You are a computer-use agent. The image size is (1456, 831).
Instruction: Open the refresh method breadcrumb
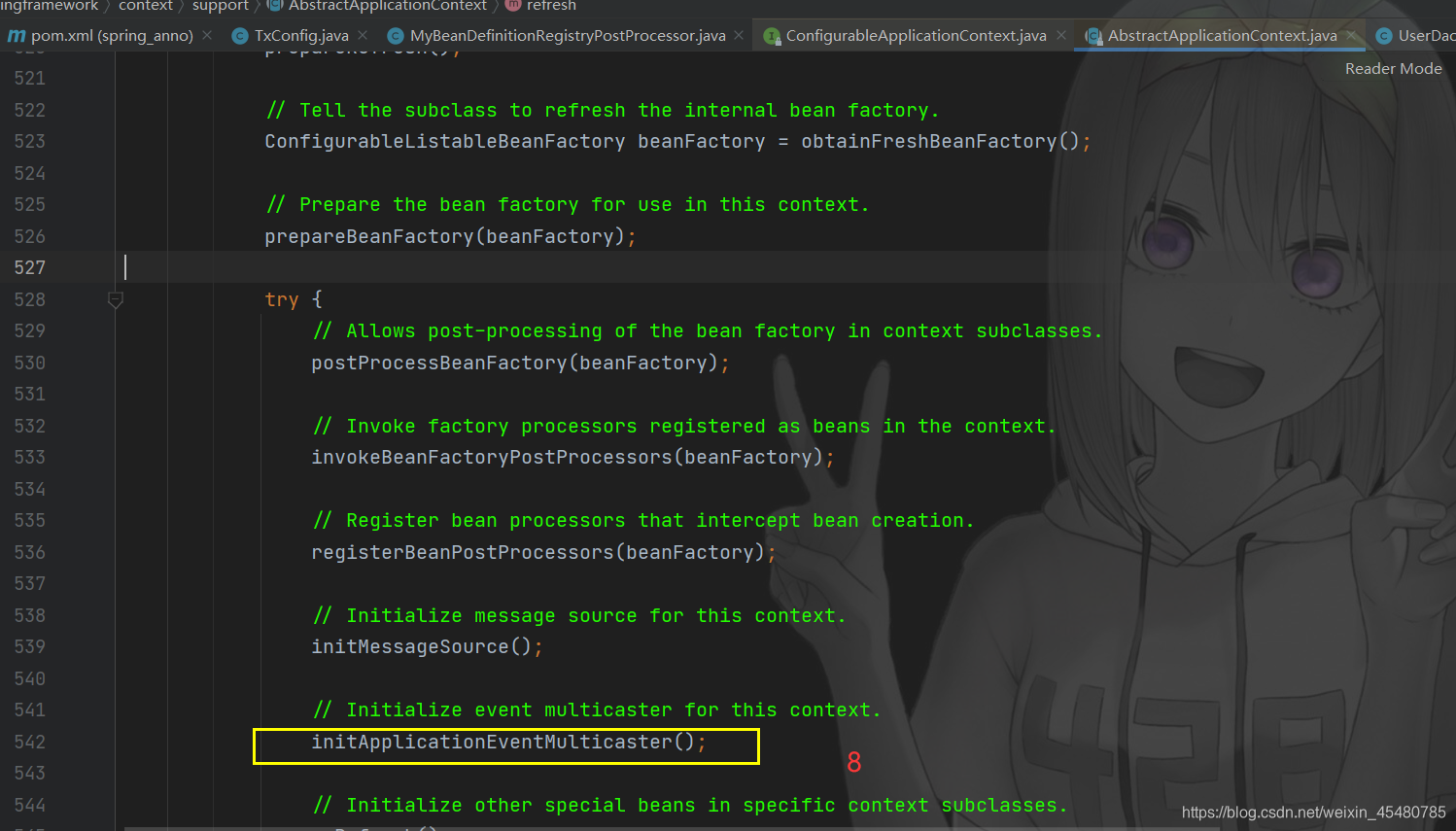551,5
